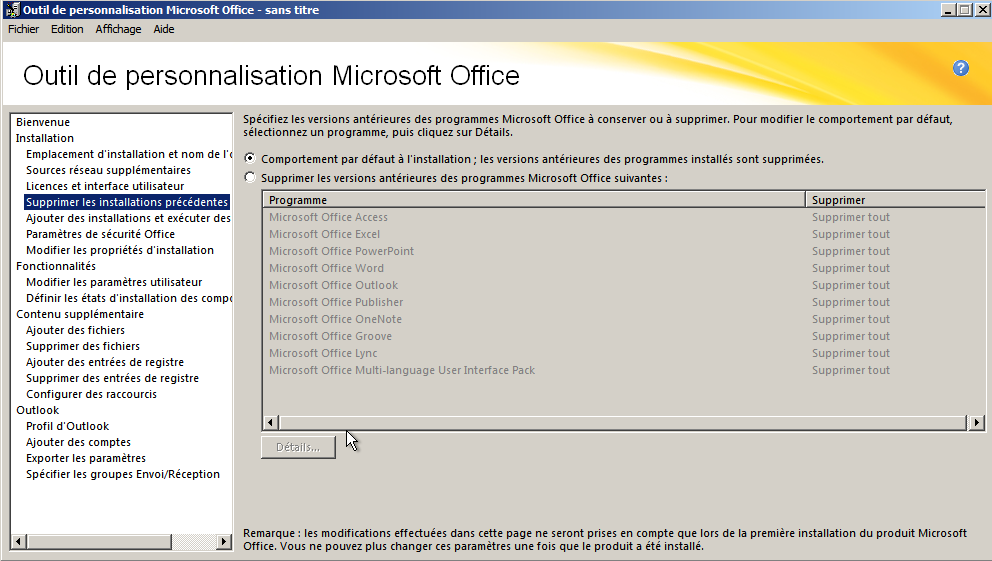Image resolution: width=992 pixels, height=561 pixels.
Task: Click the blue help question mark icon
Action: click(960, 68)
